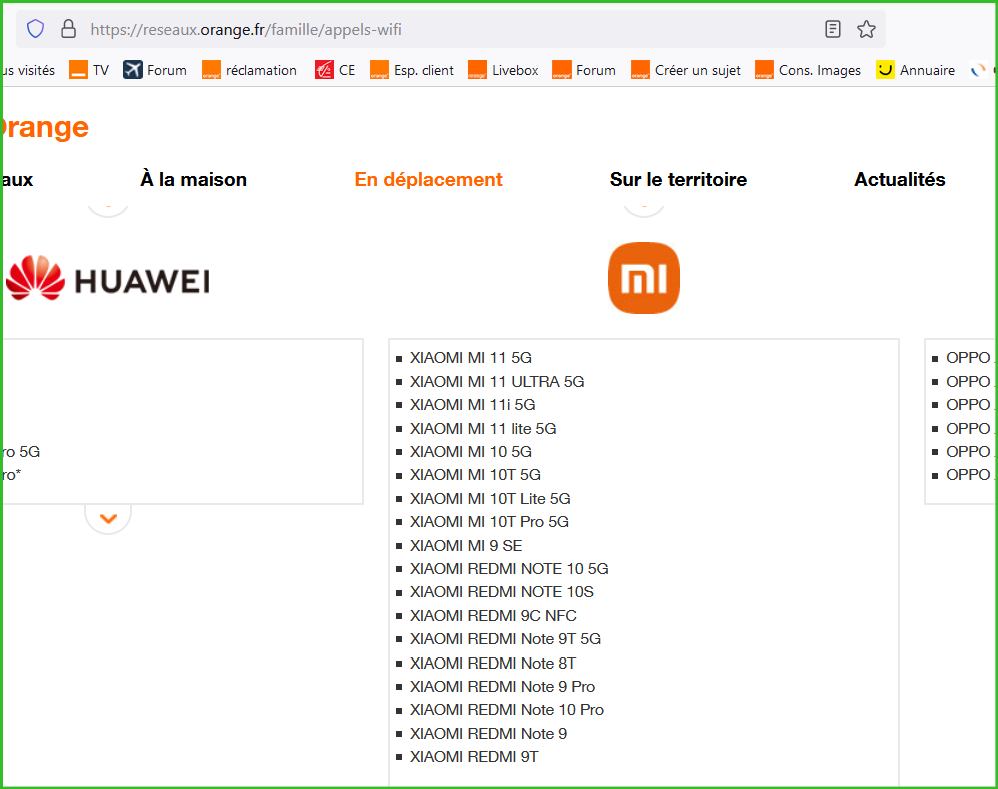Open the Esp. client bookmark
Viewport: 998px width, 789px height.
412,70
